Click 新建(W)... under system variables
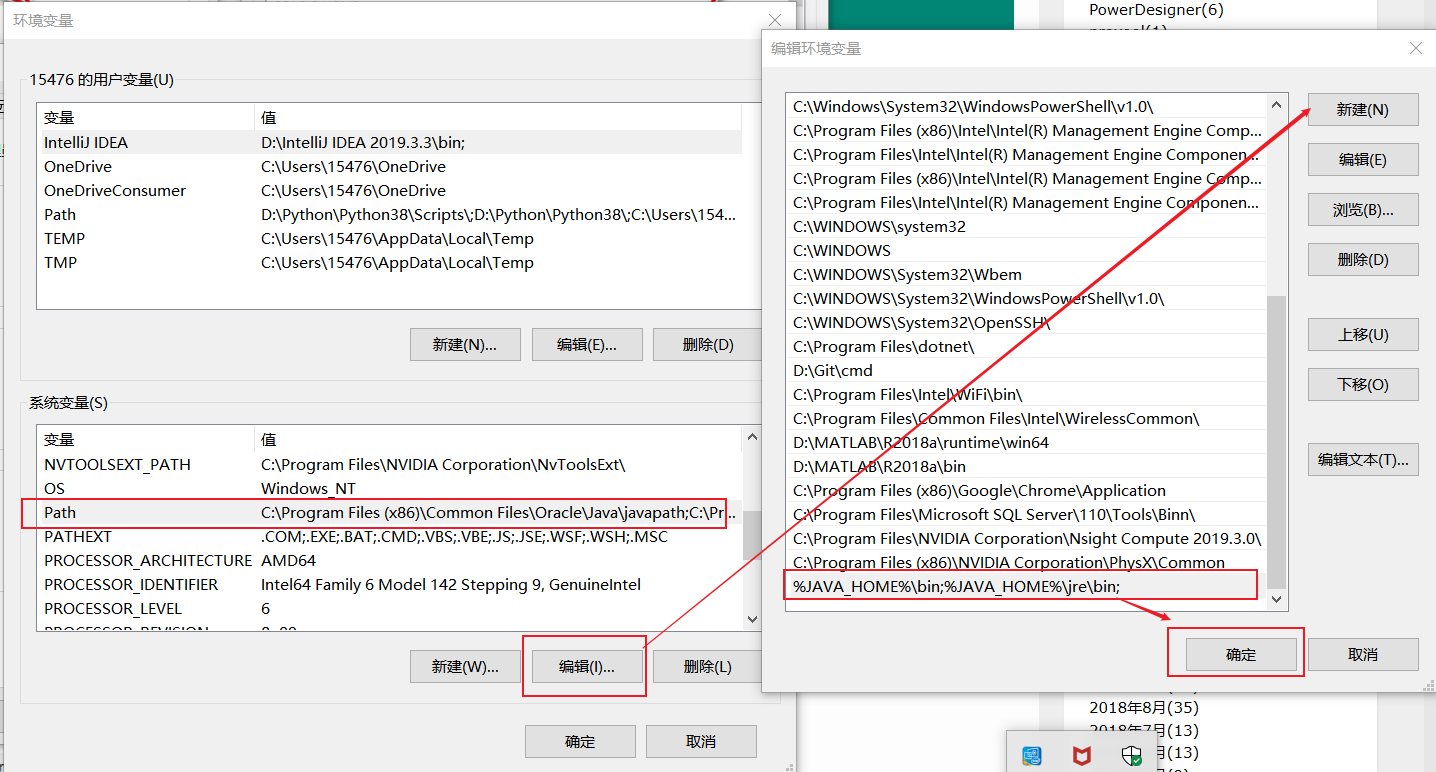 pos(465,667)
